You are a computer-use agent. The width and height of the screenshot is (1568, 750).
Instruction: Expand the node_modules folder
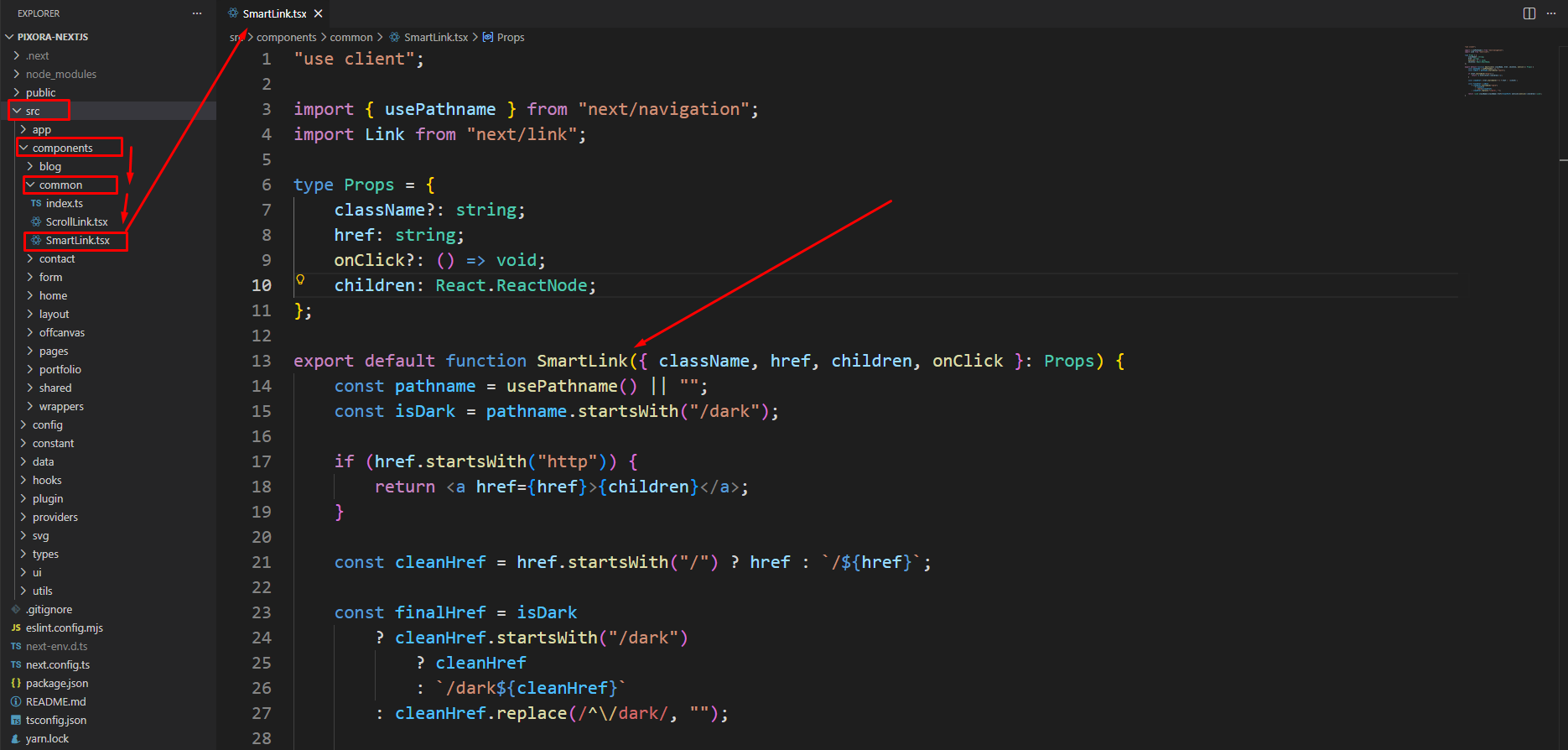(17, 74)
